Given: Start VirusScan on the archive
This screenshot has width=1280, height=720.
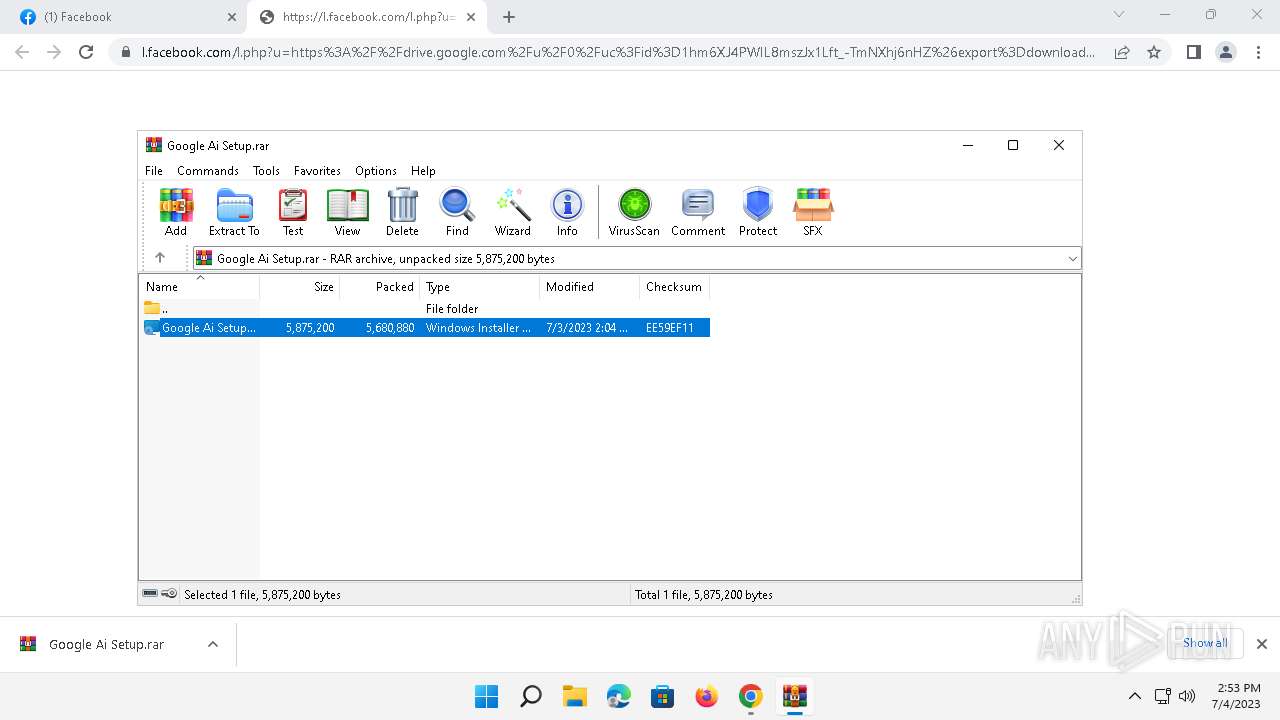Looking at the screenshot, I should [634, 213].
